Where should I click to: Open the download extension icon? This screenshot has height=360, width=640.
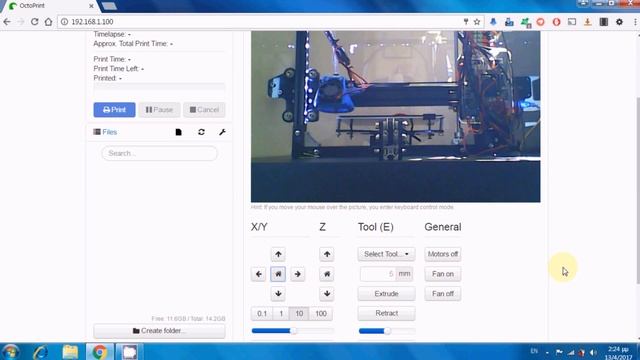[x=587, y=22]
